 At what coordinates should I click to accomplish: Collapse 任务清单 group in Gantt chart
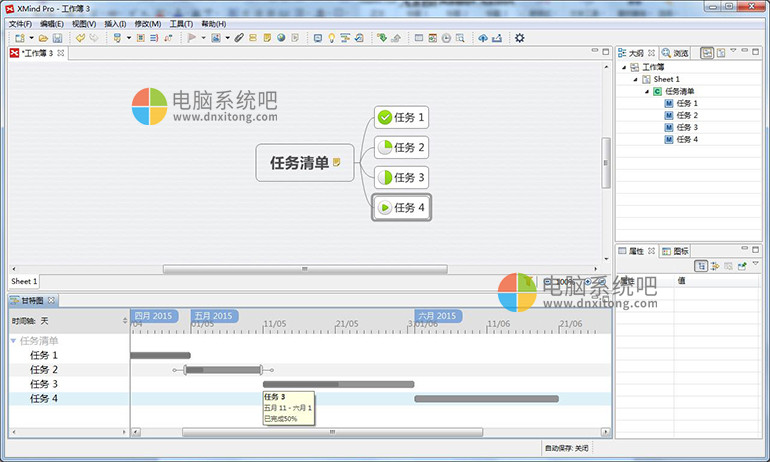[x=13, y=340]
